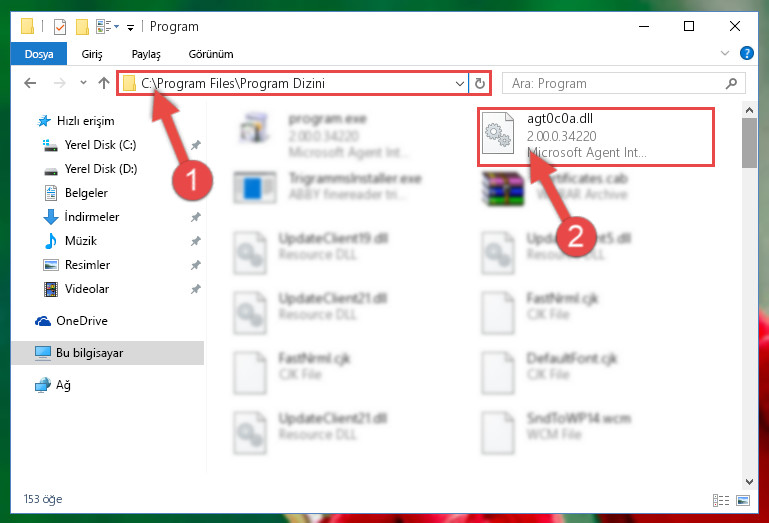Open the Görünüm ribbon tab
769x523 pixels.
[211, 54]
